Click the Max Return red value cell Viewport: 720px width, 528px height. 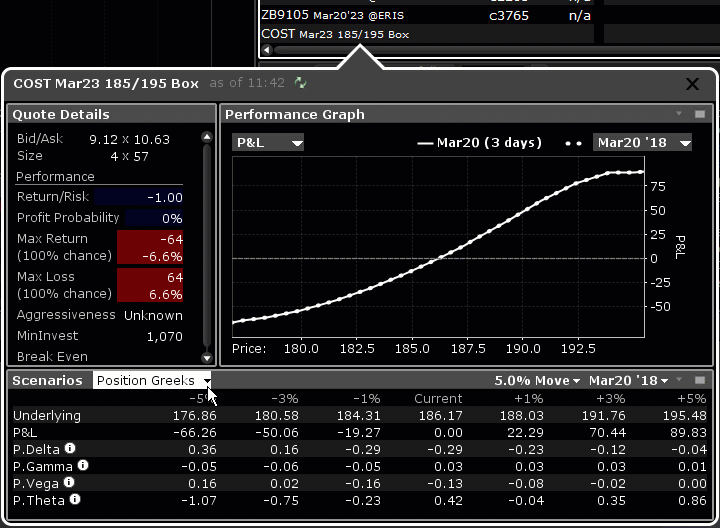tap(149, 247)
